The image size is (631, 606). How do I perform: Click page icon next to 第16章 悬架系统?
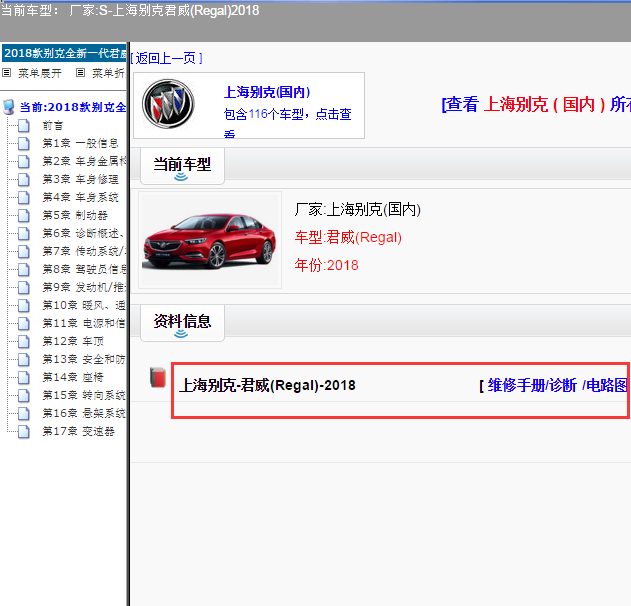[24, 413]
